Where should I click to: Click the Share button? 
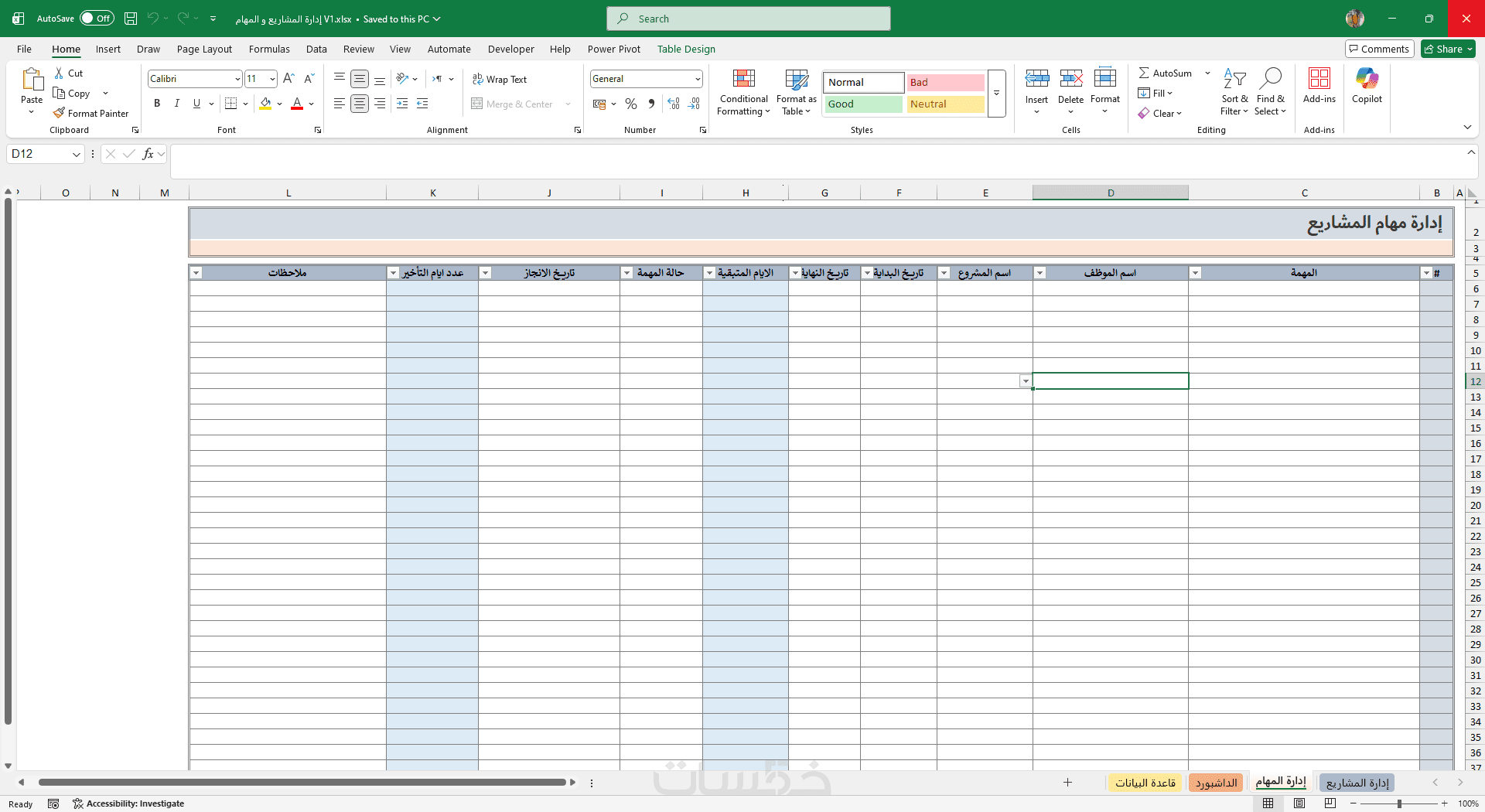[1448, 49]
